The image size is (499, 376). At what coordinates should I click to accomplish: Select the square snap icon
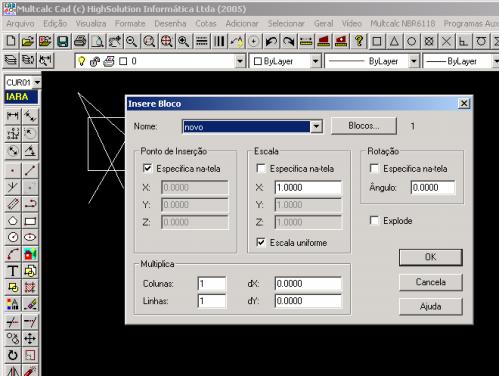click(377, 41)
